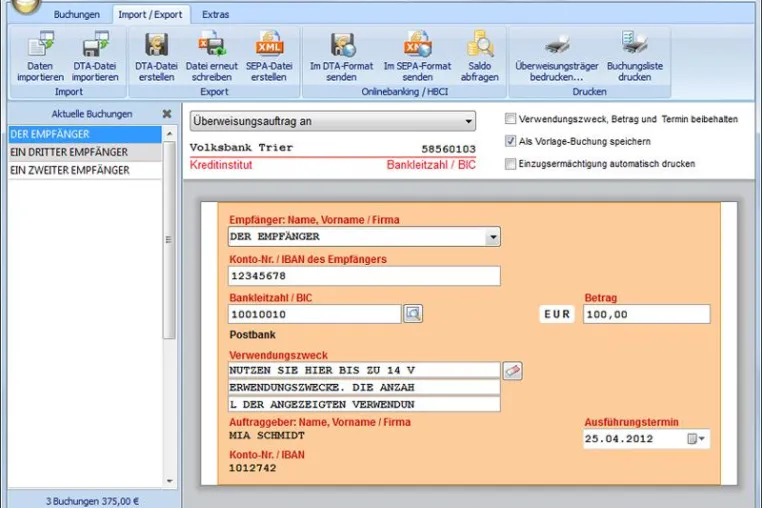Open the calendar for Ausführungstermin
This screenshot has width=762, height=508.
tap(696, 438)
